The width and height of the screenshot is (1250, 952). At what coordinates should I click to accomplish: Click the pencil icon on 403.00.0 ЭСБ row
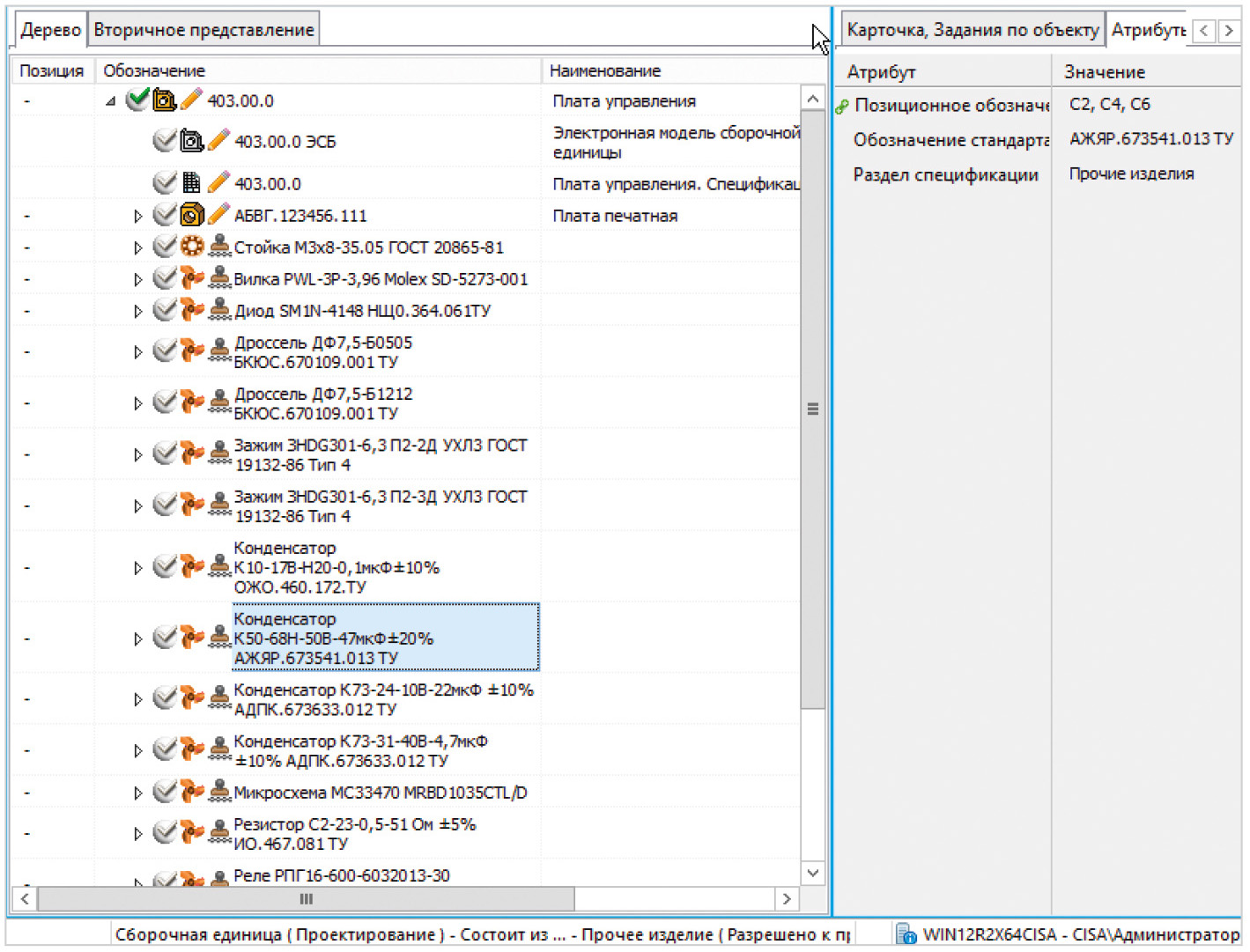pyautogui.click(x=218, y=141)
